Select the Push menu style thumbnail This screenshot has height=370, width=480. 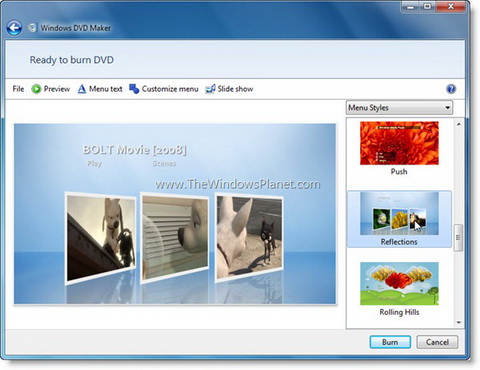[399, 143]
